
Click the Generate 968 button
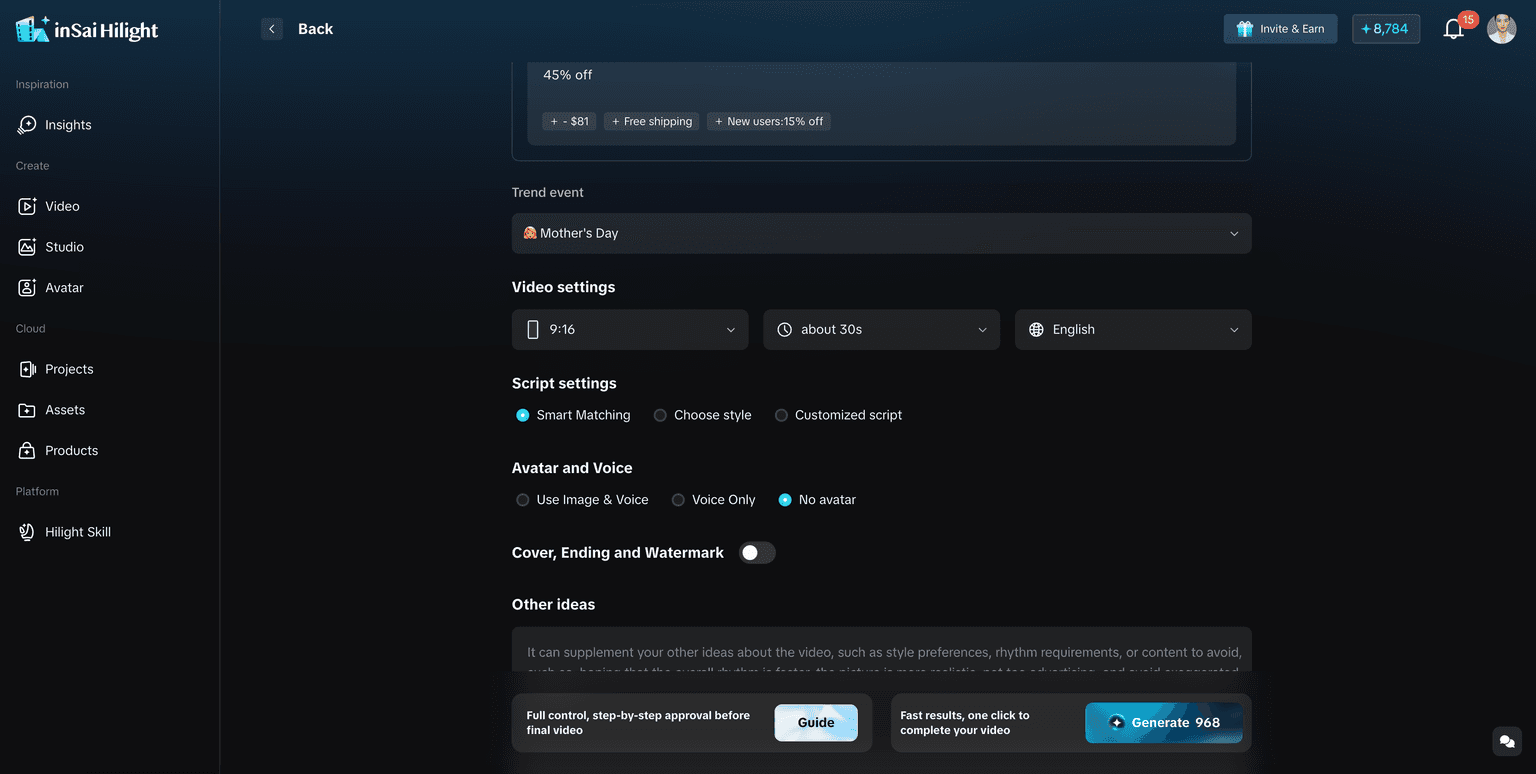click(1164, 723)
